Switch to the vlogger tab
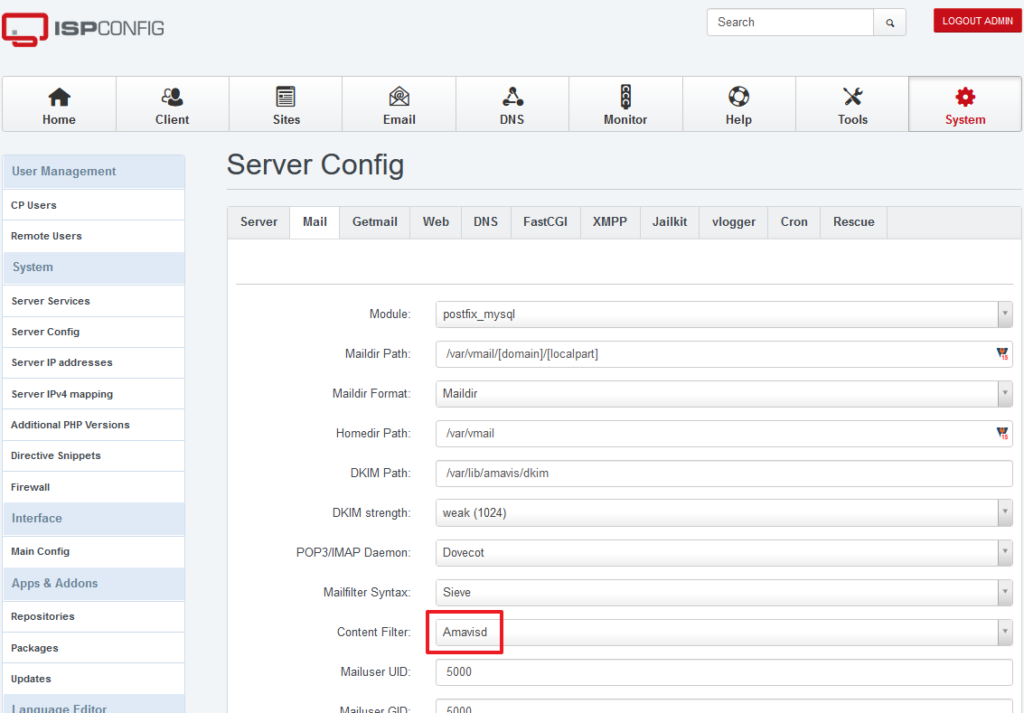 (733, 222)
